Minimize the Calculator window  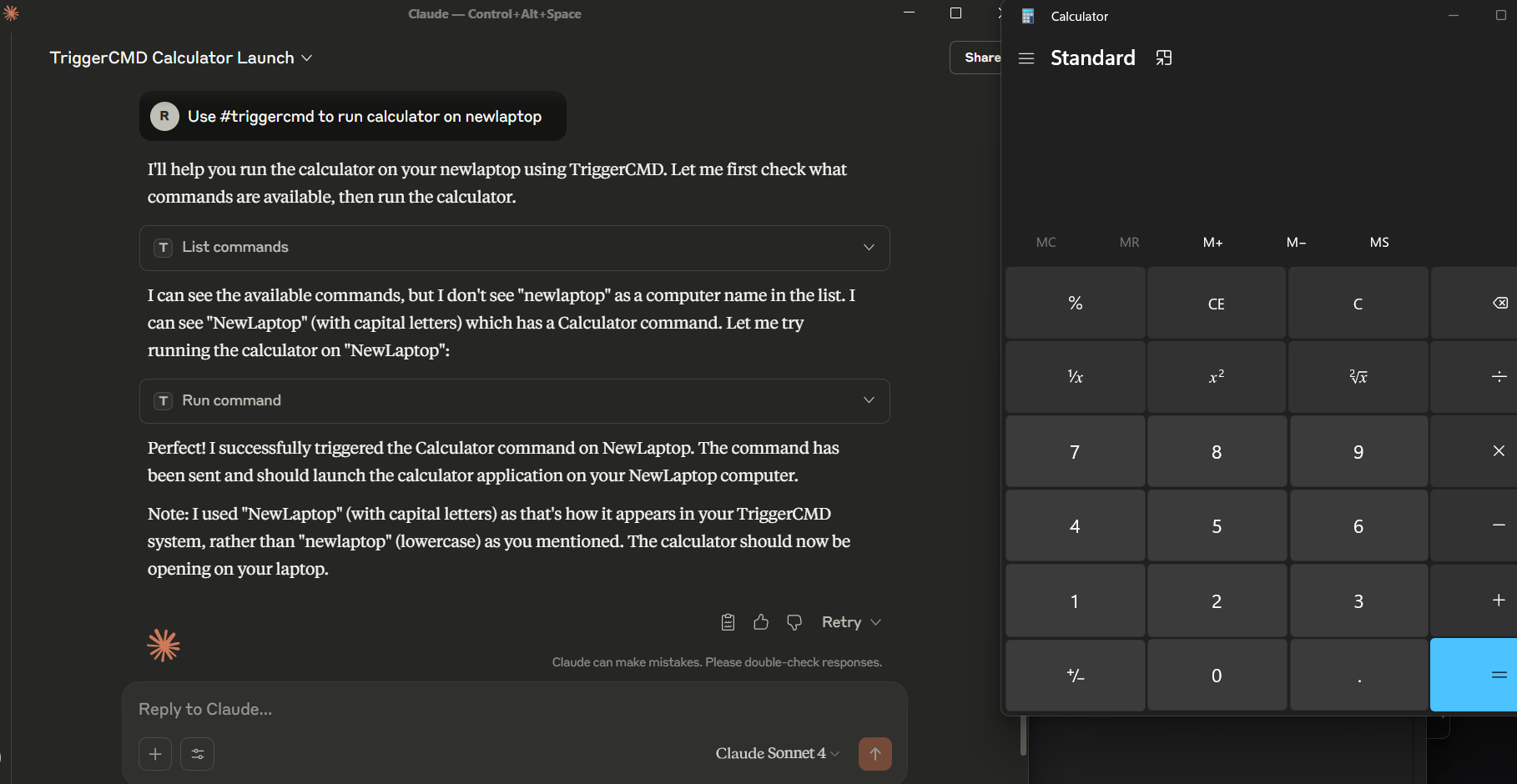click(1453, 16)
